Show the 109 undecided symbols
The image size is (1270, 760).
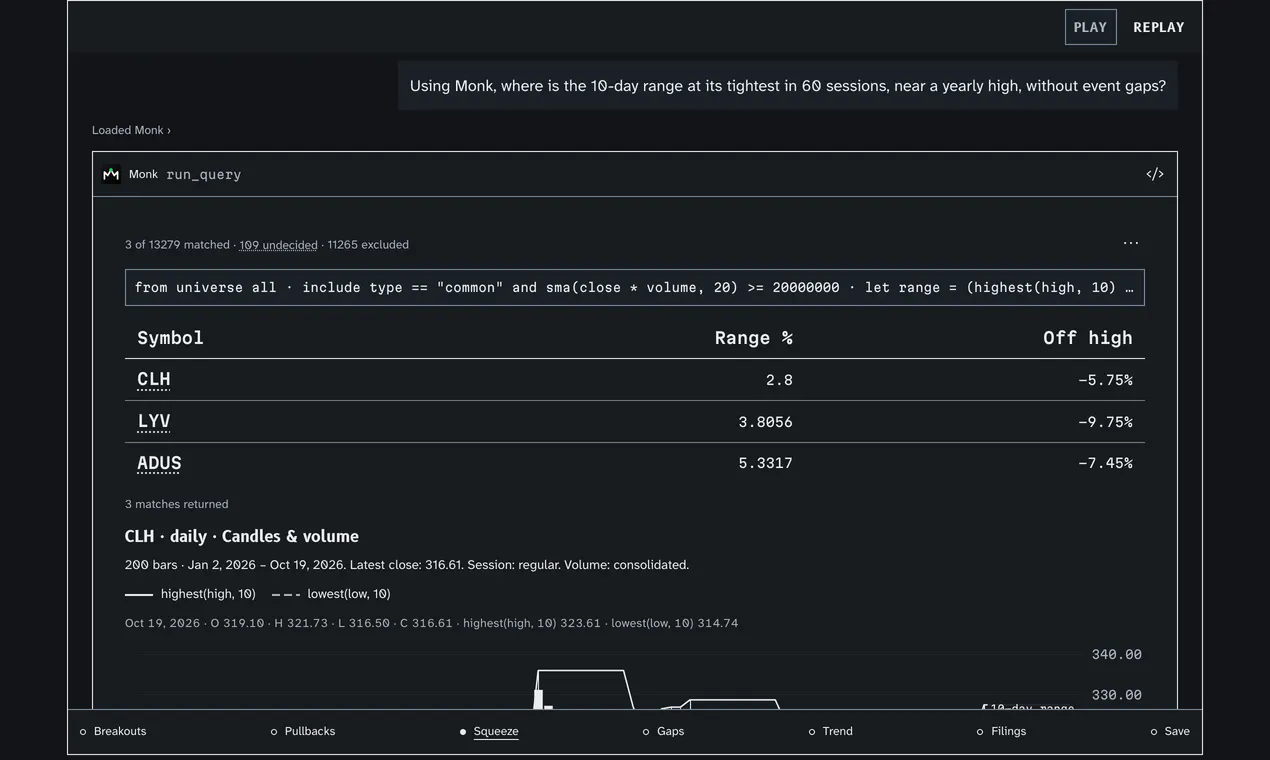tap(278, 245)
